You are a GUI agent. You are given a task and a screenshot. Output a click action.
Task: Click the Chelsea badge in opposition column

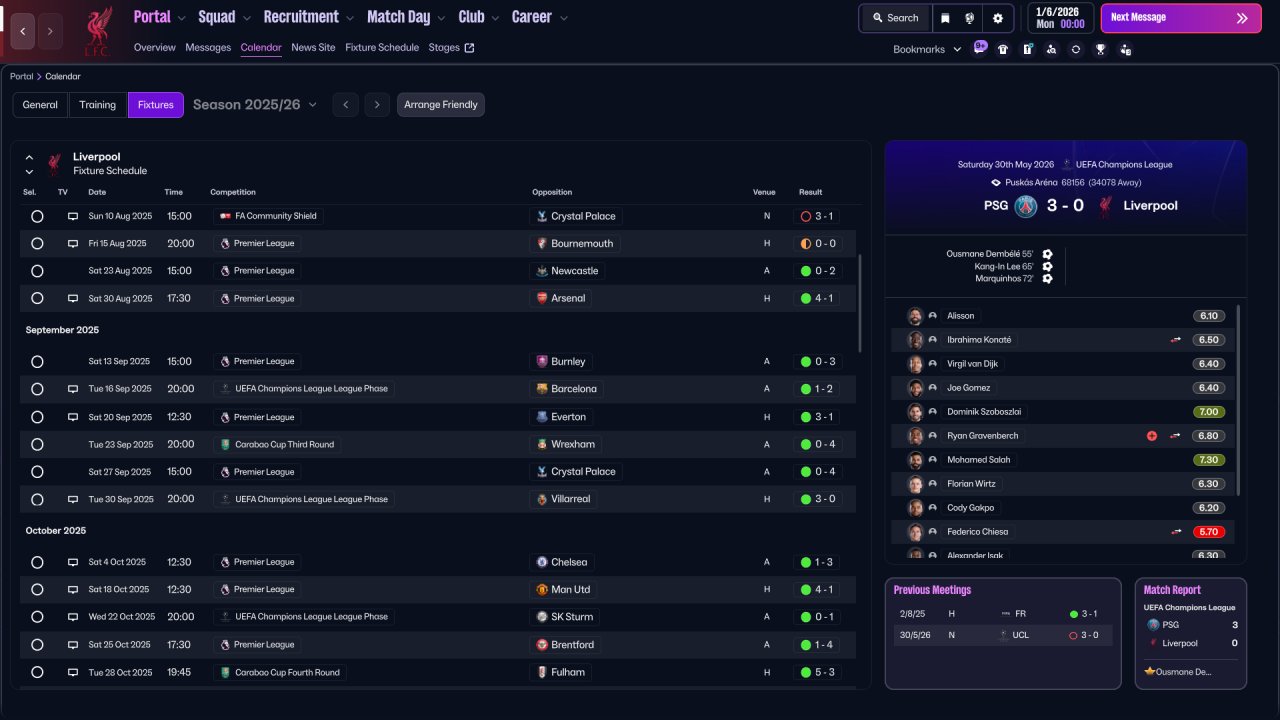coord(542,562)
